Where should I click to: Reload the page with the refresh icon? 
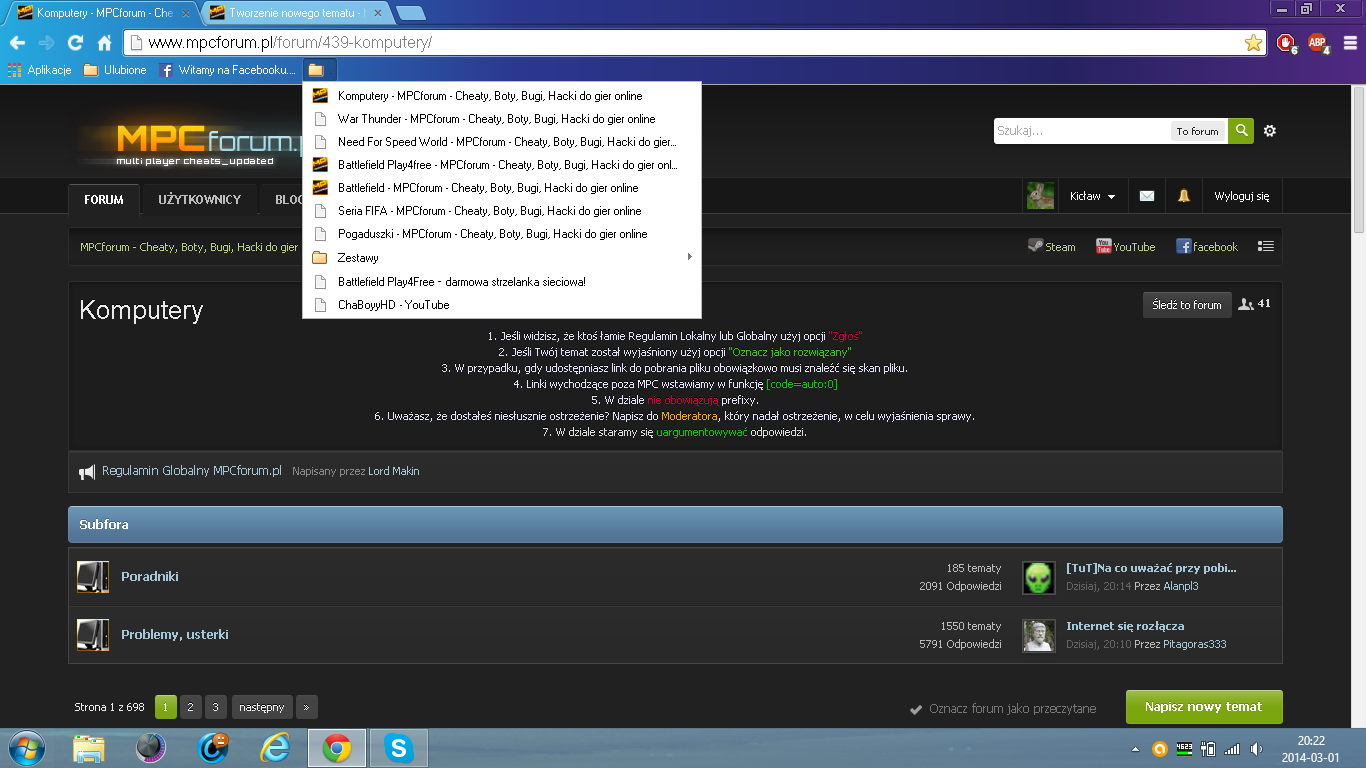coord(75,43)
